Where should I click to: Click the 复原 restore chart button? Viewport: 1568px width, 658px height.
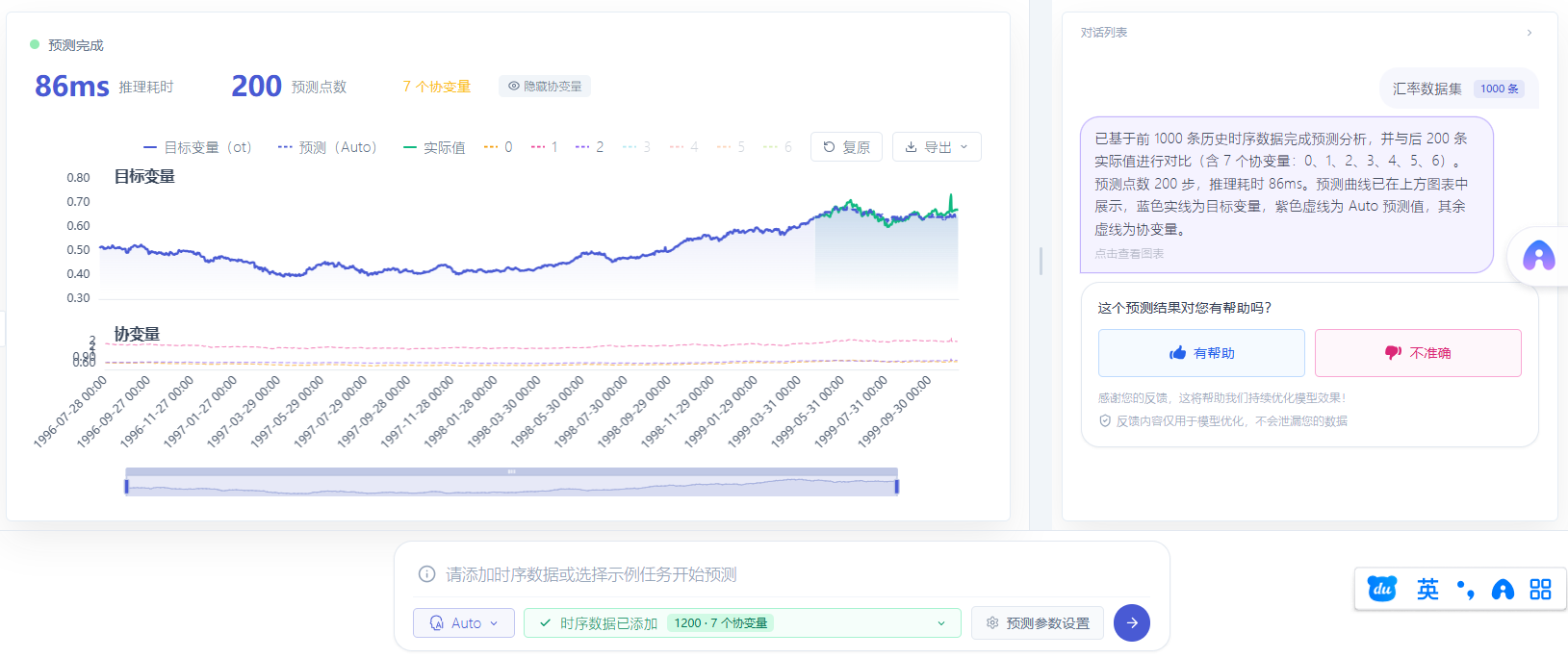[x=846, y=147]
